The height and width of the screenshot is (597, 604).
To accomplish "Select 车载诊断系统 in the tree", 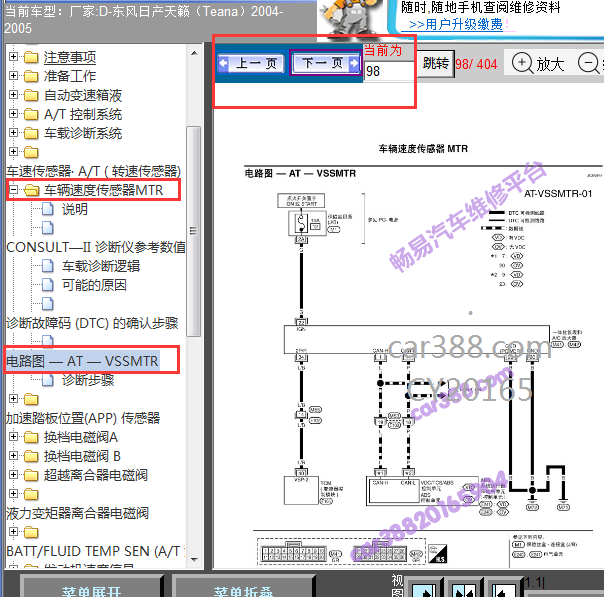I will [x=83, y=133].
